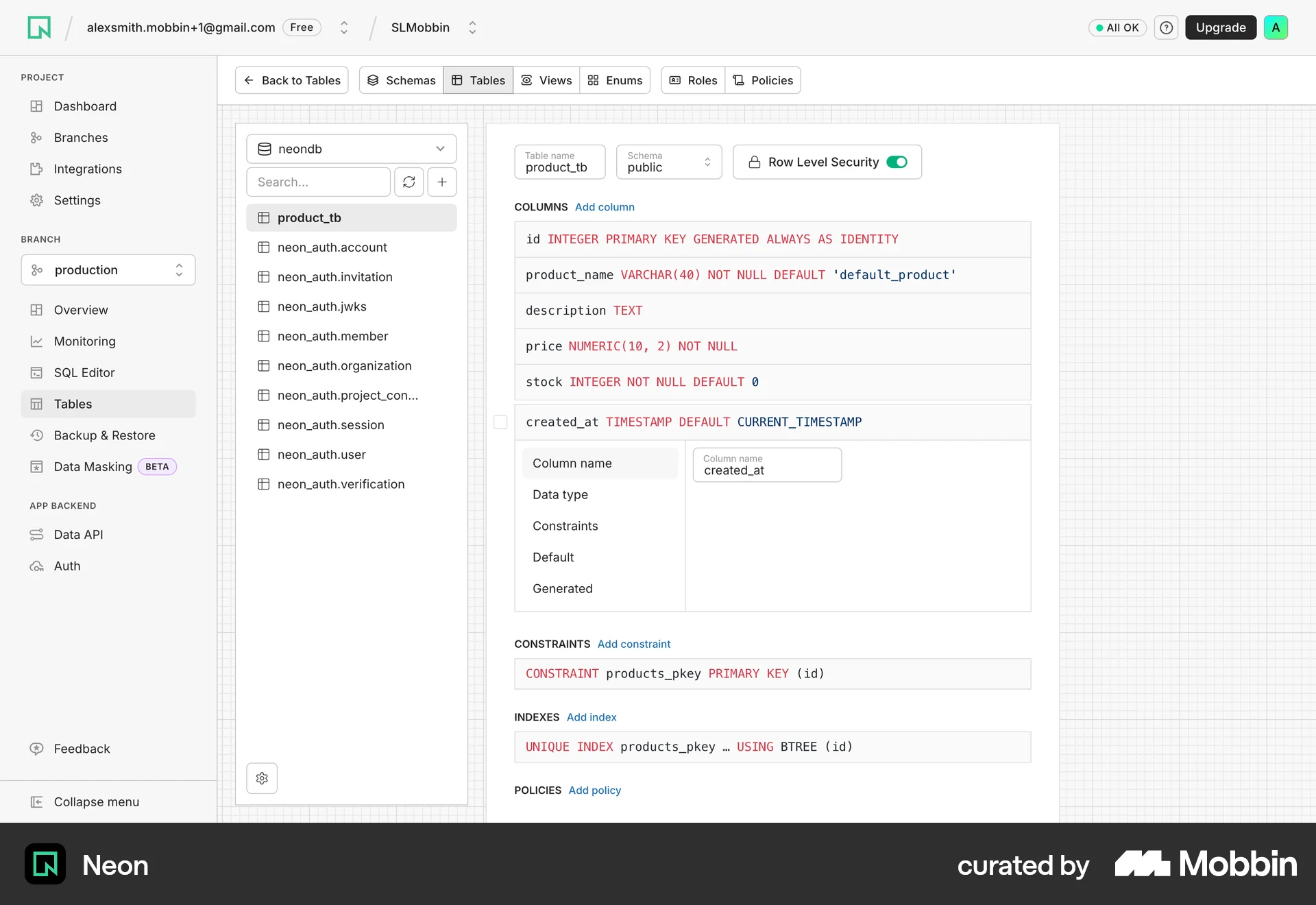The image size is (1316, 905).
Task: Click the Upgrade button
Action: [1221, 27]
